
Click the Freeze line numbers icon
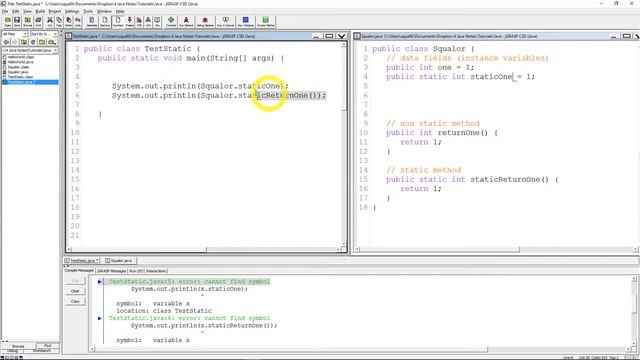(x=130, y=22)
